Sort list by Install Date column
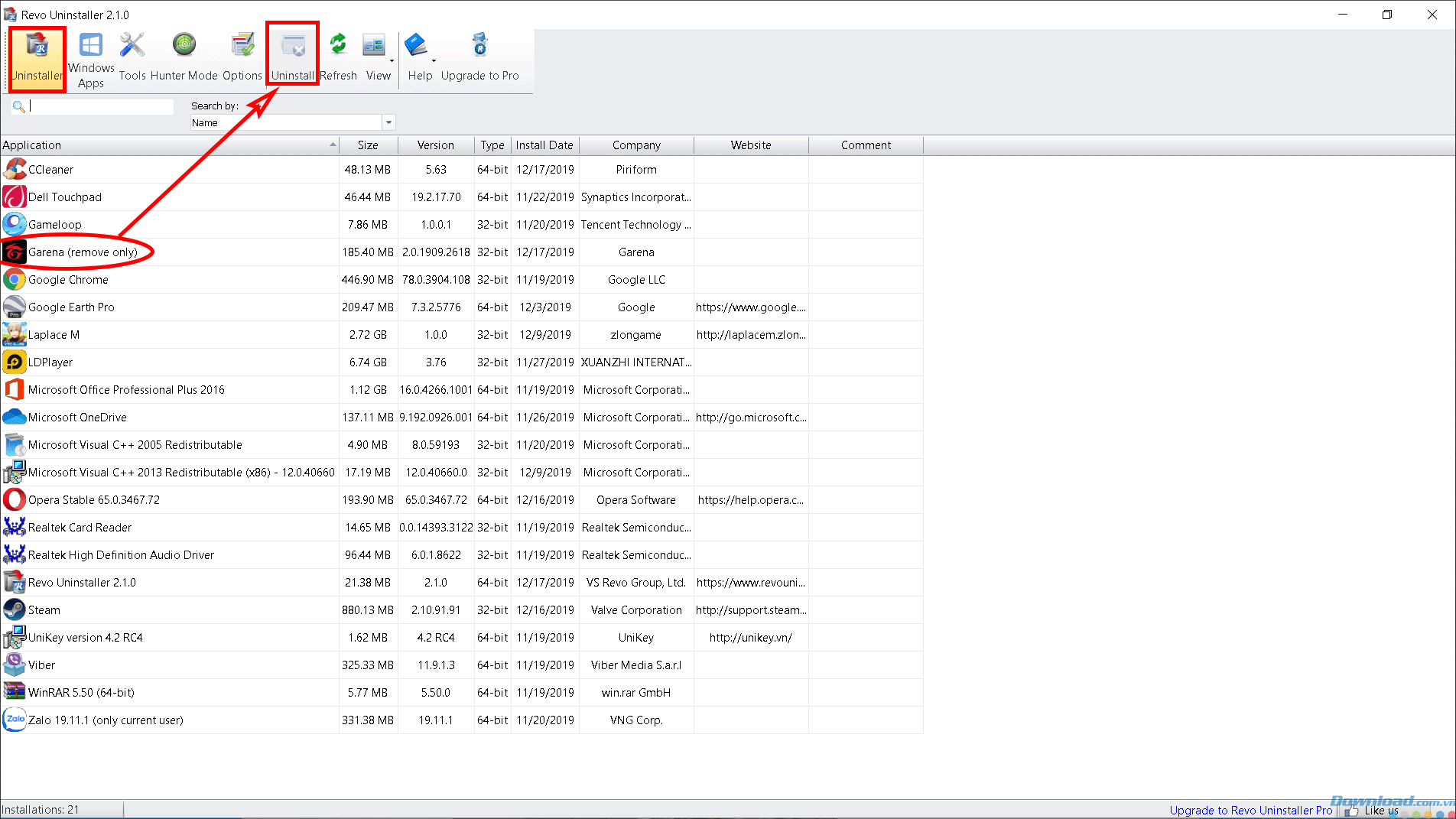Screen dimensions: 1456x819 click(x=544, y=145)
